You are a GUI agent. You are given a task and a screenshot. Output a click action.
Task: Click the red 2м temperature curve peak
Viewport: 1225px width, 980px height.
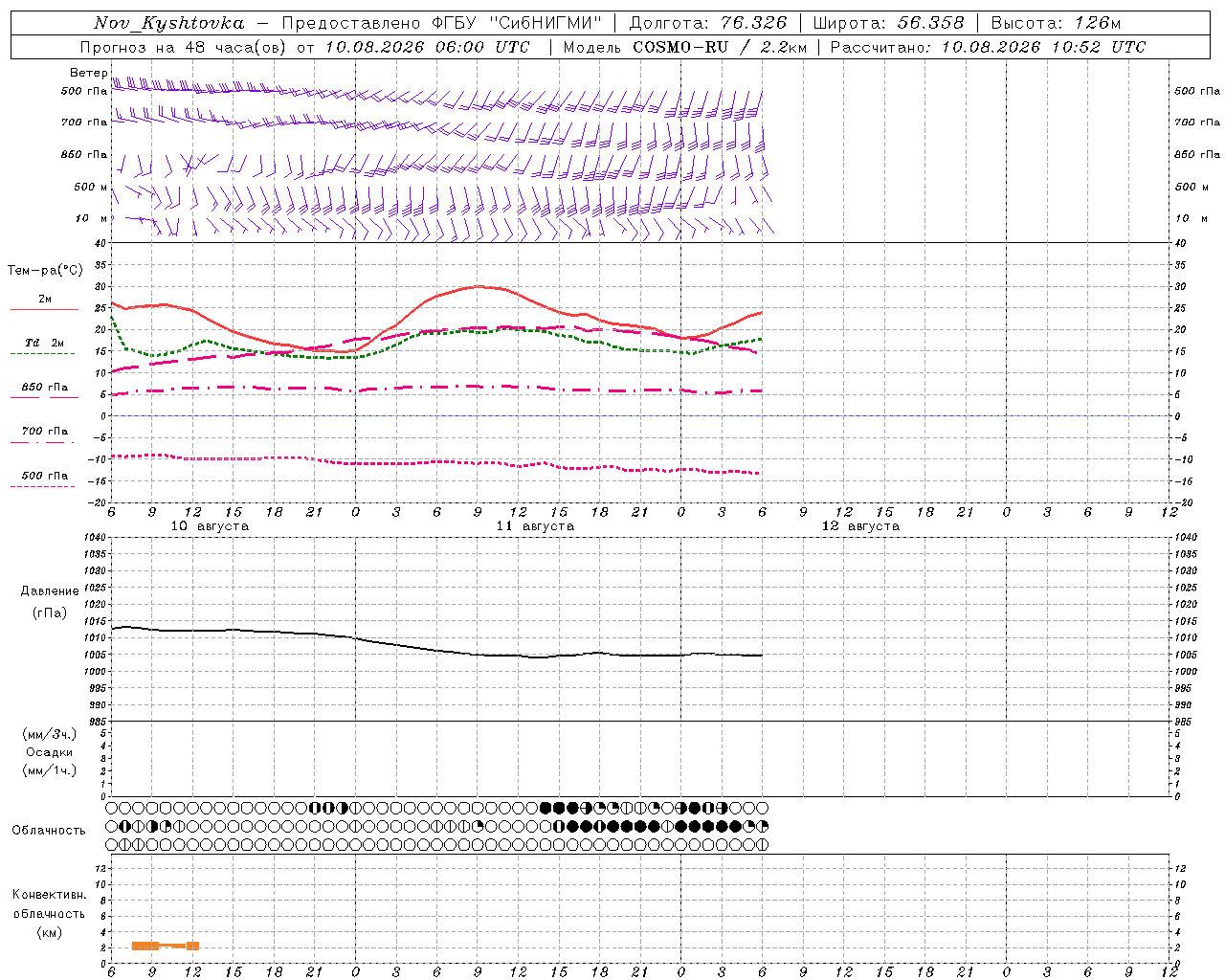pyautogui.click(x=479, y=286)
